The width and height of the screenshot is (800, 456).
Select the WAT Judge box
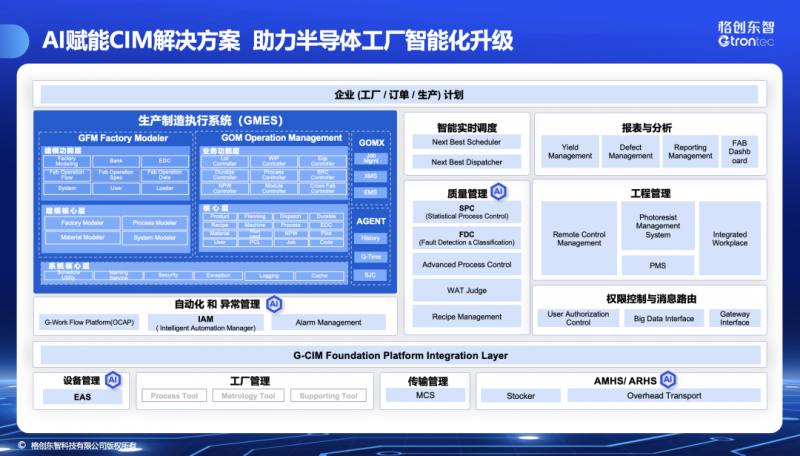(466, 290)
